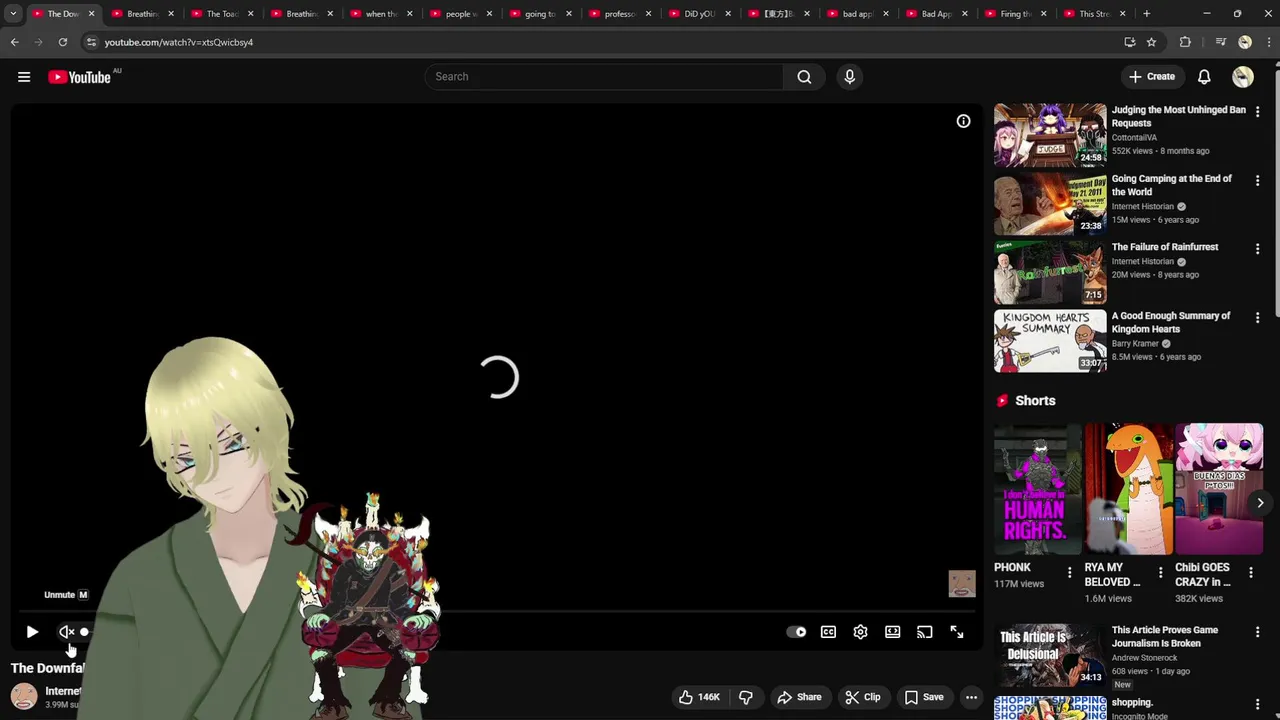The width and height of the screenshot is (1280, 720).
Task: Cast video to TV
Action: [x=924, y=632]
